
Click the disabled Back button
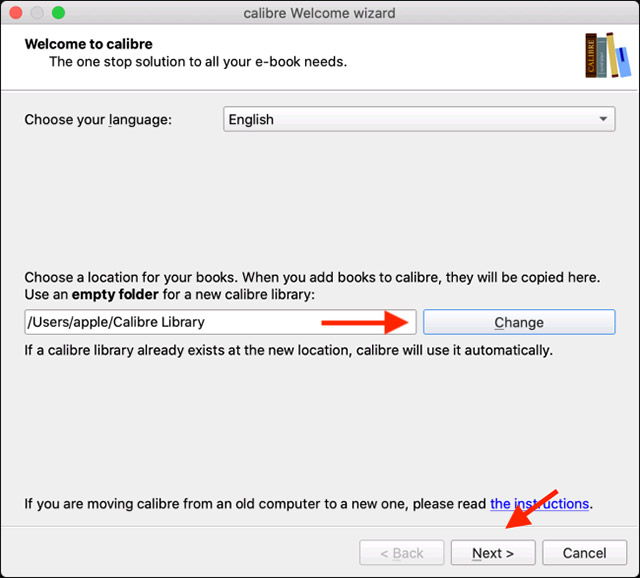pyautogui.click(x=402, y=553)
